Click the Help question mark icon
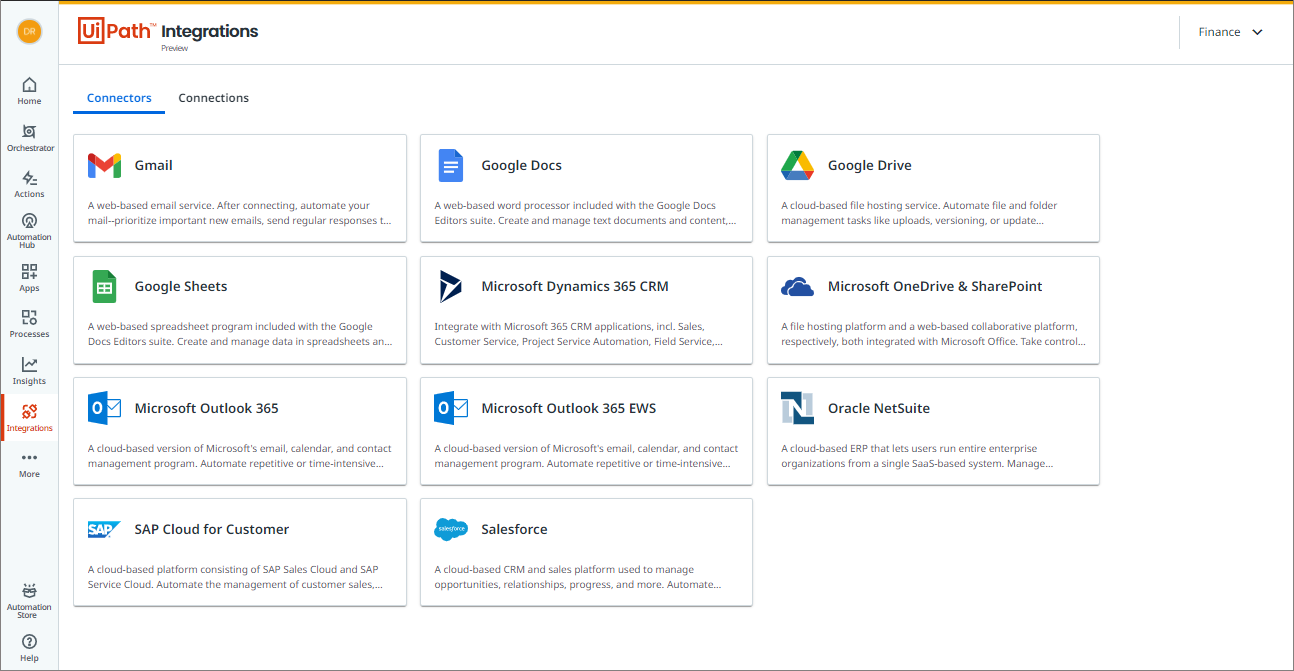 pos(29,646)
